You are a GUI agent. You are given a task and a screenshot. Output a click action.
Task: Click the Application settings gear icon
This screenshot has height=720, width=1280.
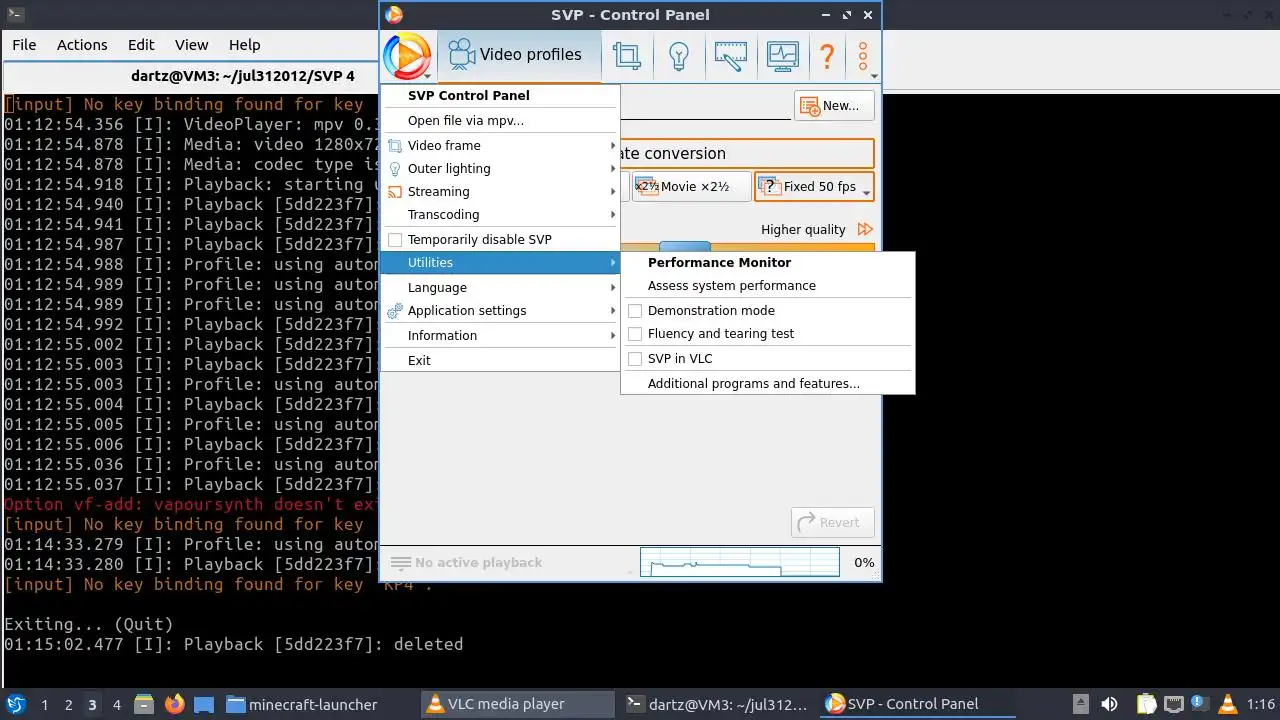click(395, 311)
